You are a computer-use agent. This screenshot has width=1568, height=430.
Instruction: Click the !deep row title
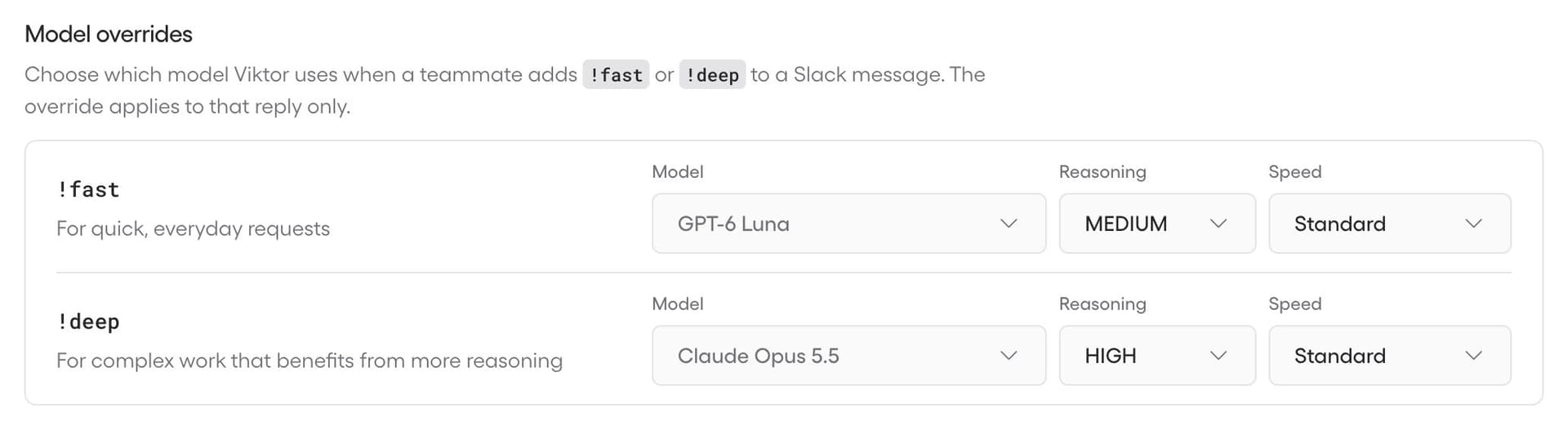pyautogui.click(x=88, y=322)
